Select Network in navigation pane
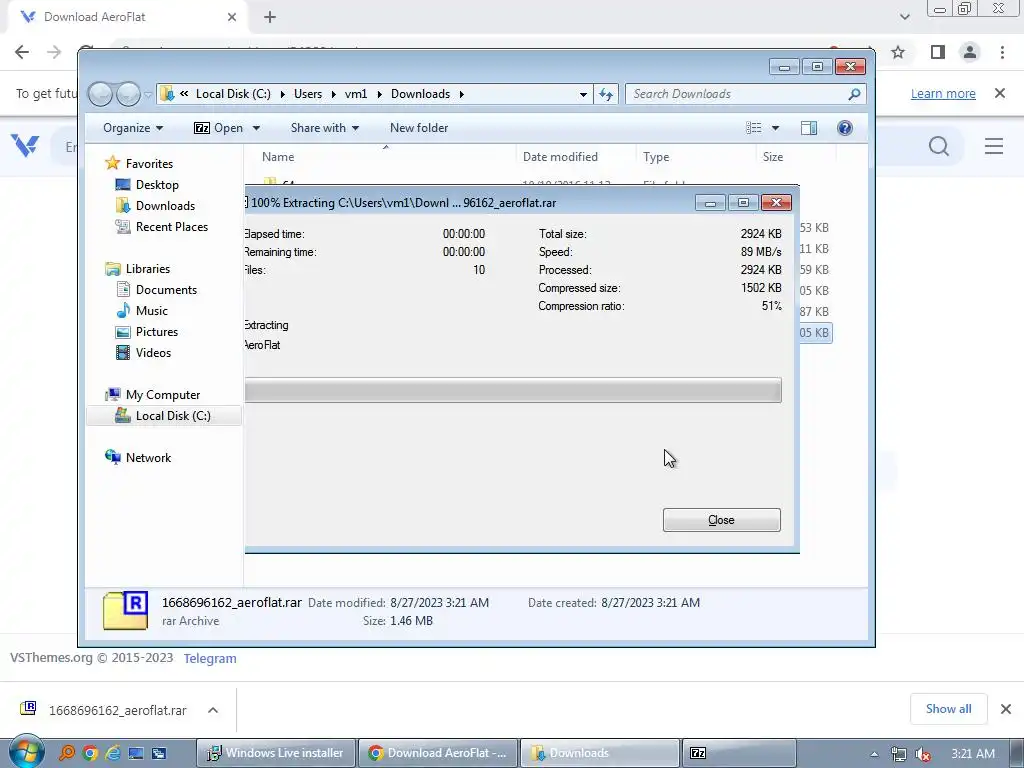The width and height of the screenshot is (1024, 768). tap(148, 458)
